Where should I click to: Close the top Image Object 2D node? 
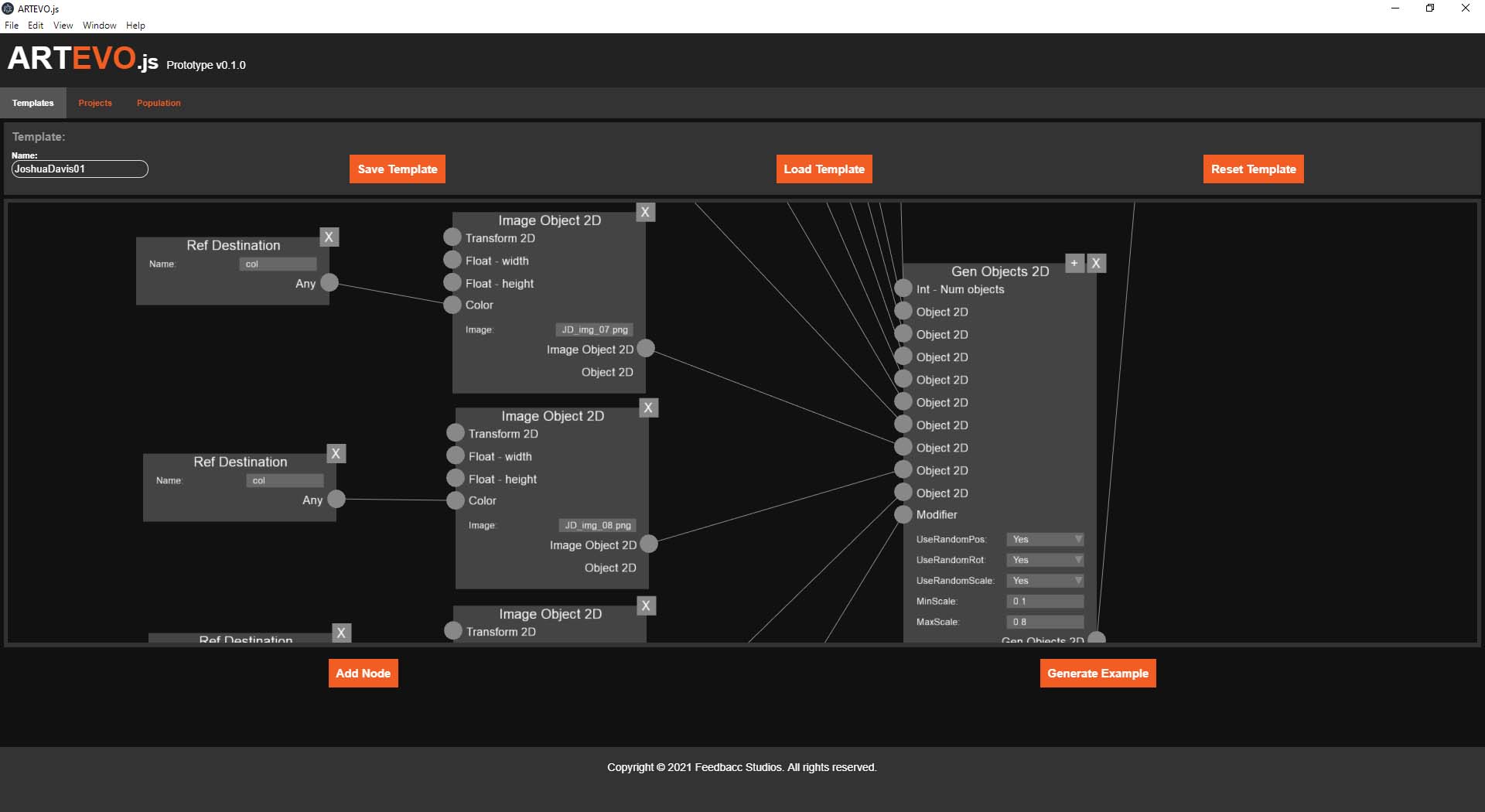coord(646,213)
